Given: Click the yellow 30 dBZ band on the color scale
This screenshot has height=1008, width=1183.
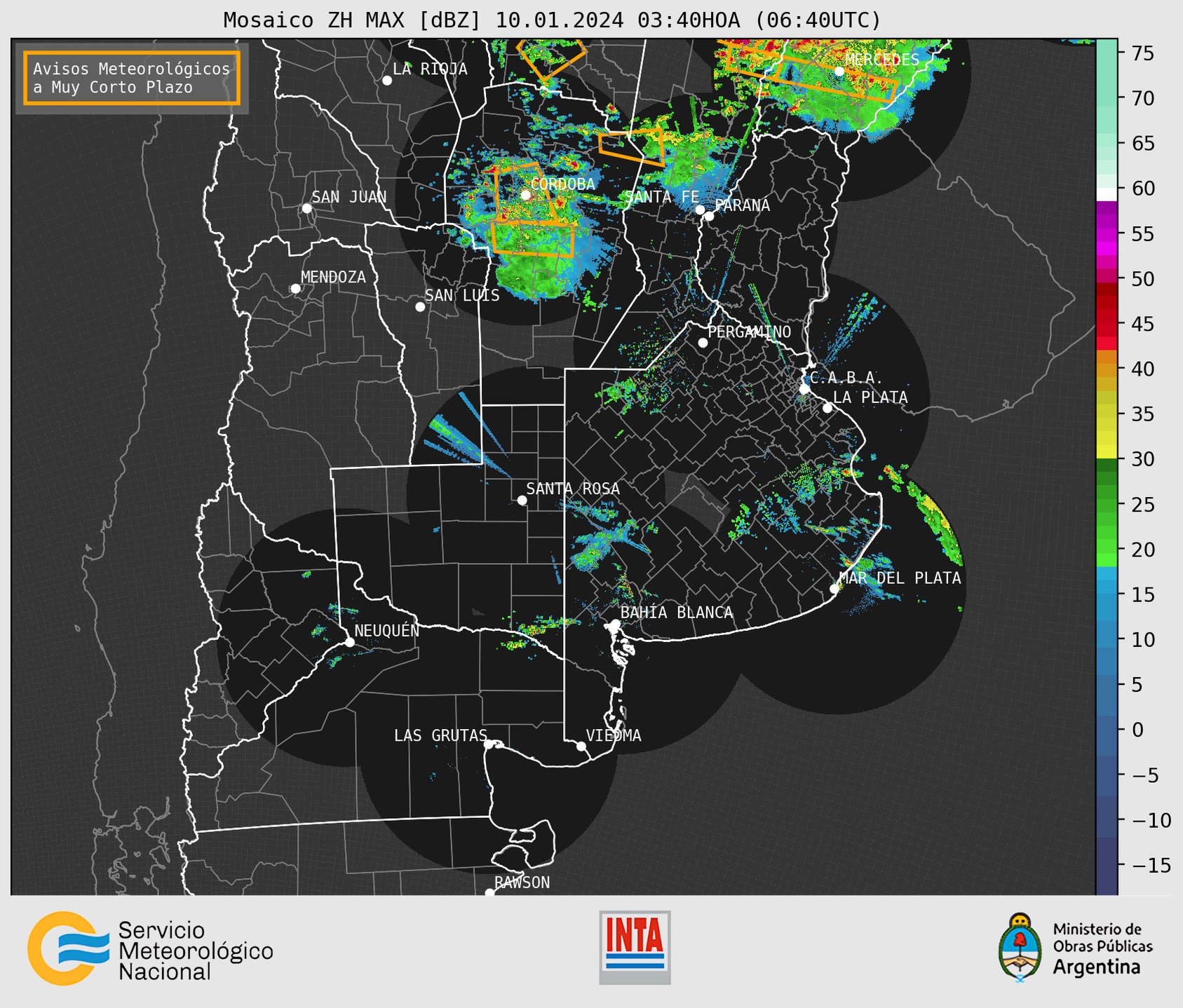Looking at the screenshot, I should click(x=1107, y=451).
